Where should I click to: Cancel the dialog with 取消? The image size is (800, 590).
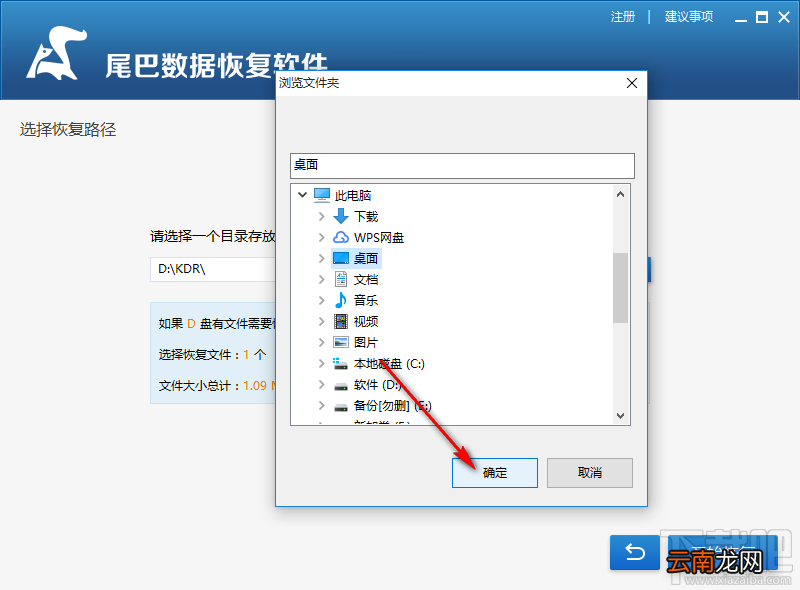590,473
